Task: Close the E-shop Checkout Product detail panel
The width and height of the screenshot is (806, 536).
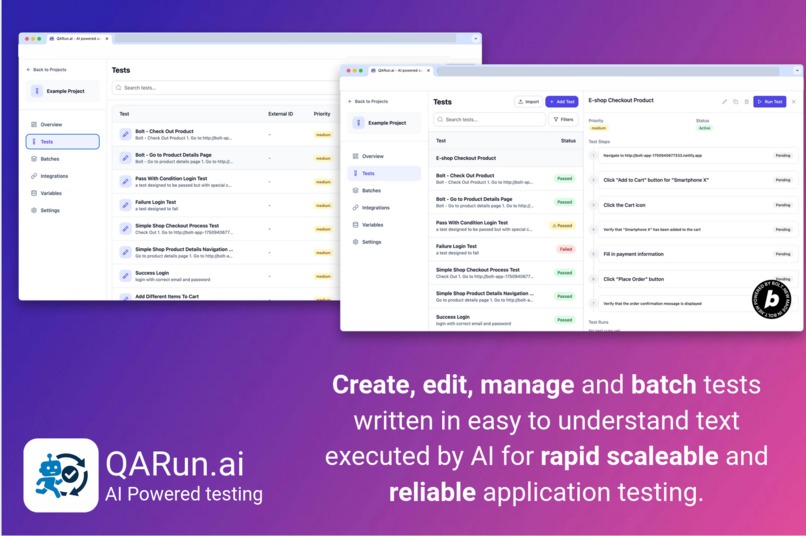Action: [794, 102]
